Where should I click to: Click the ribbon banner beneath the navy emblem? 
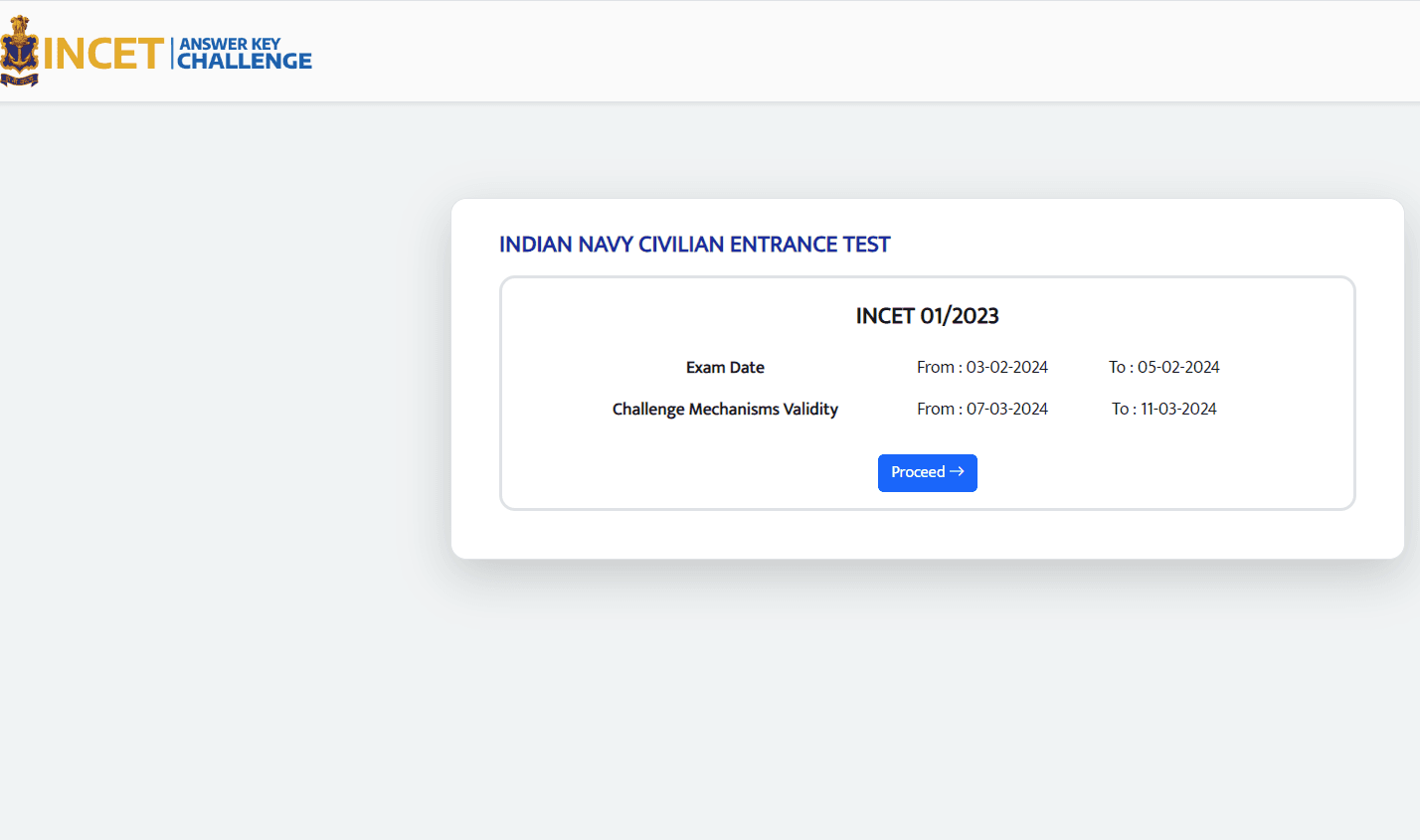[19, 79]
